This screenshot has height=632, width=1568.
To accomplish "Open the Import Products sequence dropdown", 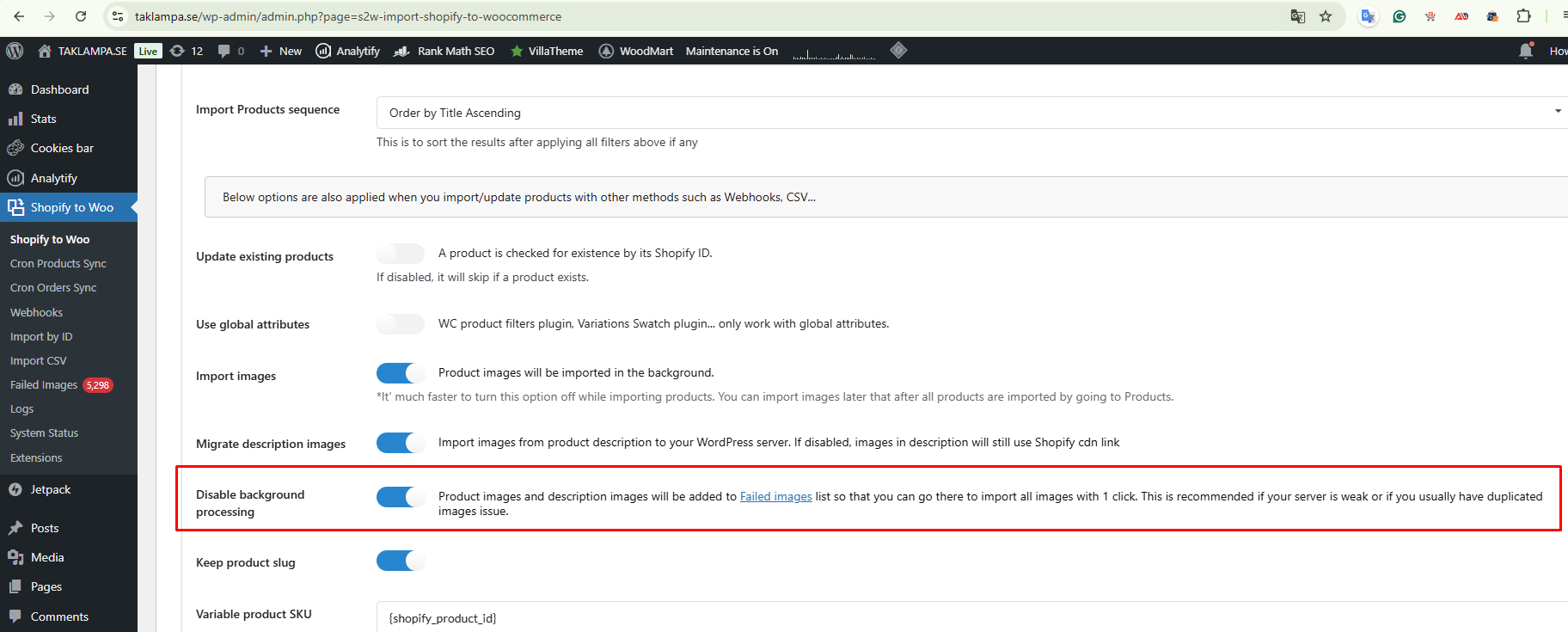I will pyautogui.click(x=971, y=113).
